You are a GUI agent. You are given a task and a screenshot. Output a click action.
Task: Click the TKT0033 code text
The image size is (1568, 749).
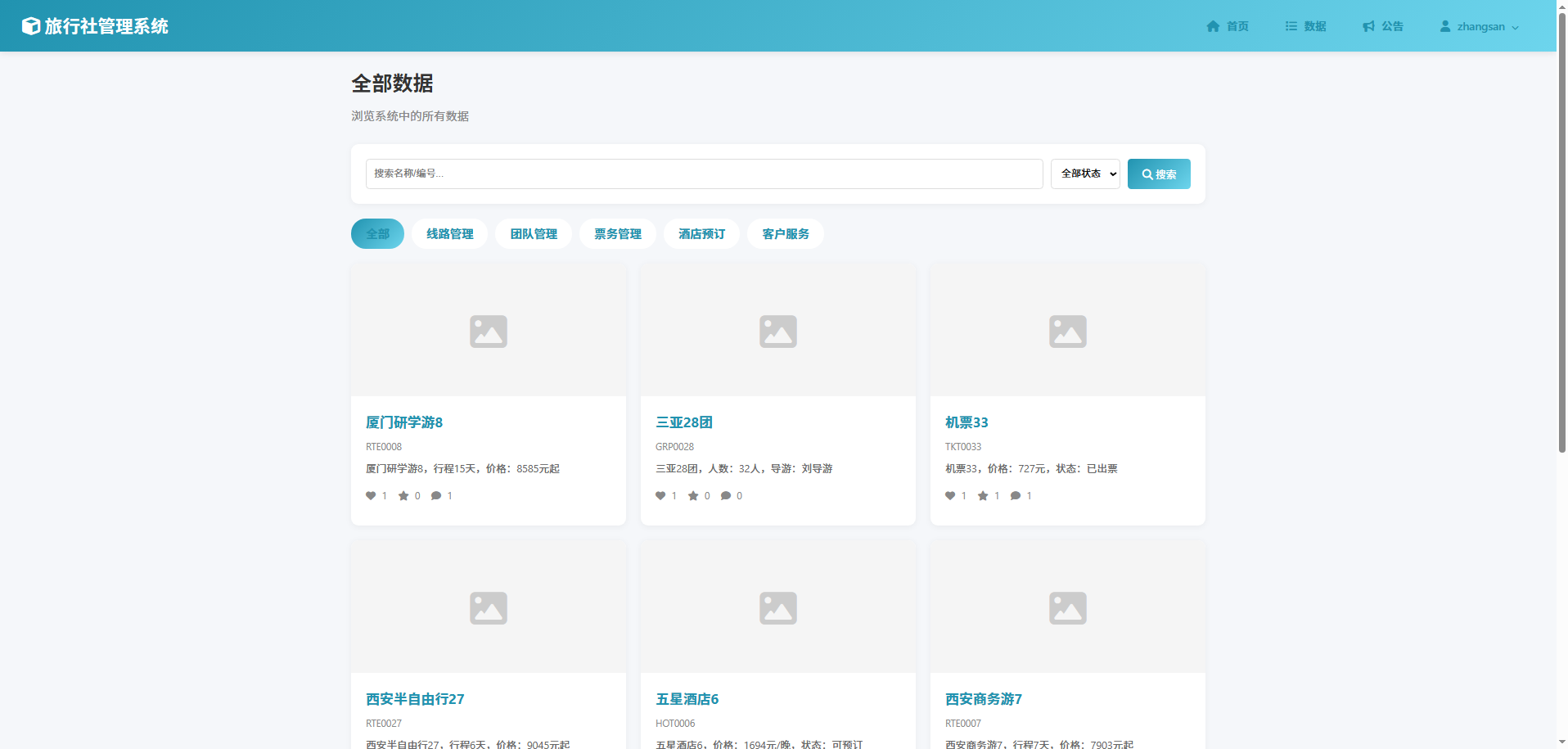point(963,447)
